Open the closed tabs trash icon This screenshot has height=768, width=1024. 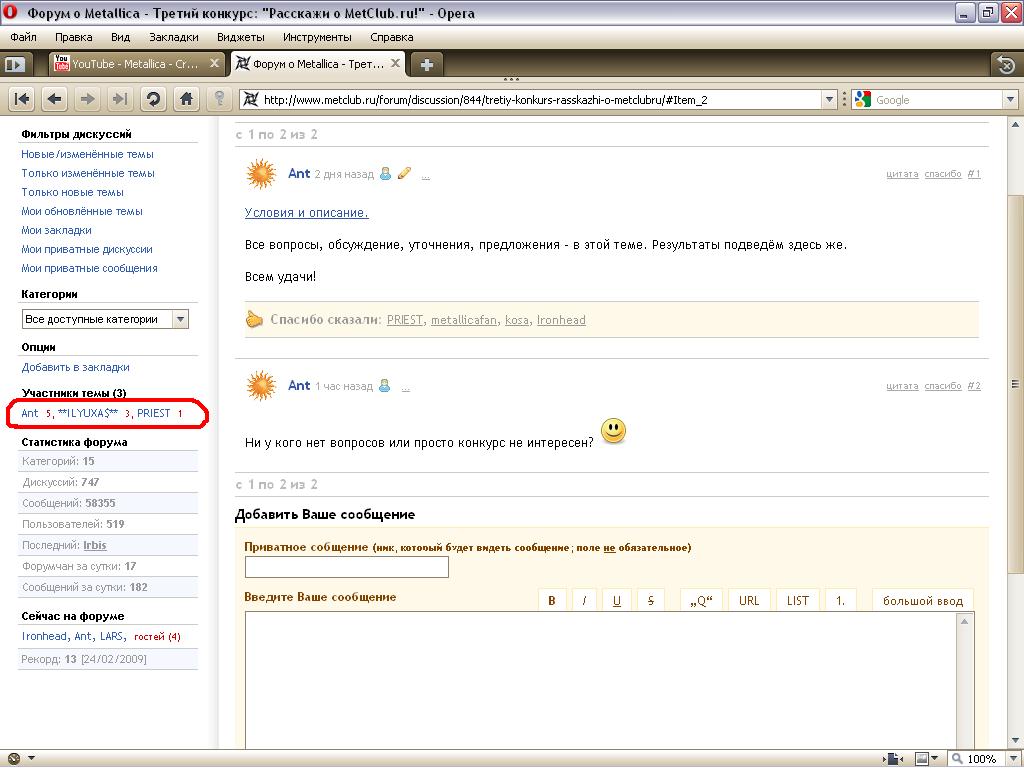(x=1006, y=65)
